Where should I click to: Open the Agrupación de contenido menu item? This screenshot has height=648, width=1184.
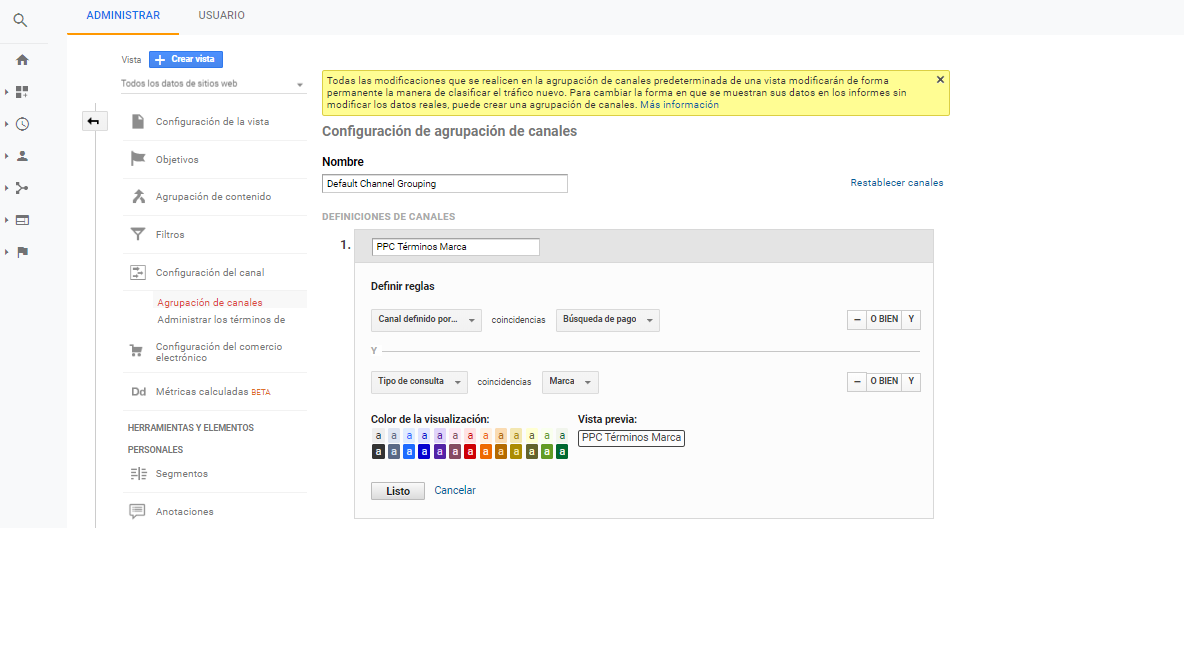point(213,196)
